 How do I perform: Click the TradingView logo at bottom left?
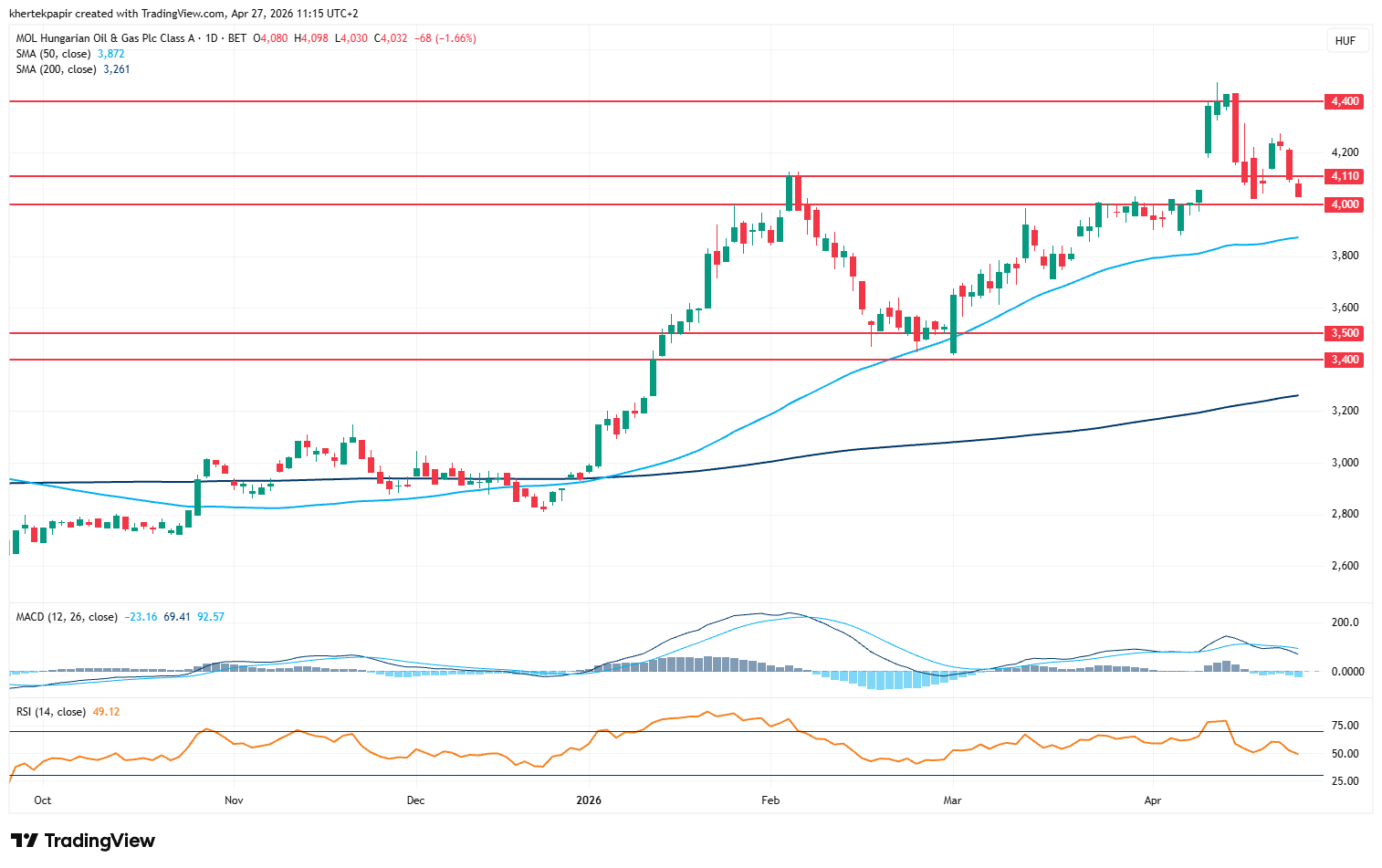click(83, 841)
